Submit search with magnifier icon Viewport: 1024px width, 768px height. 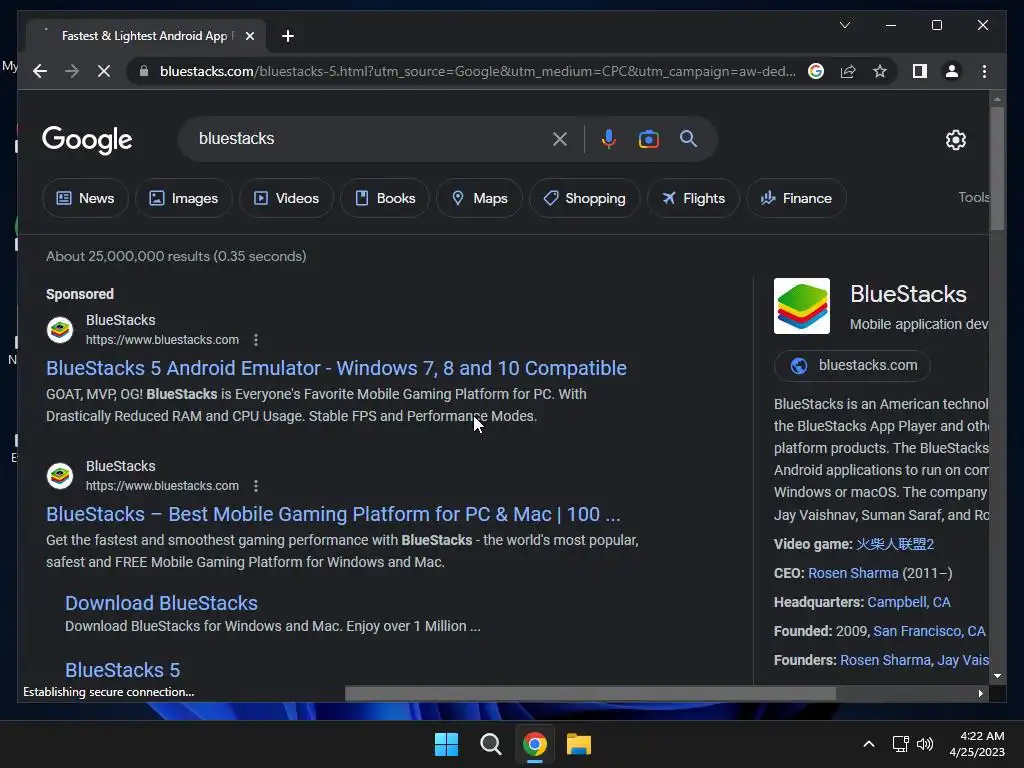688,138
